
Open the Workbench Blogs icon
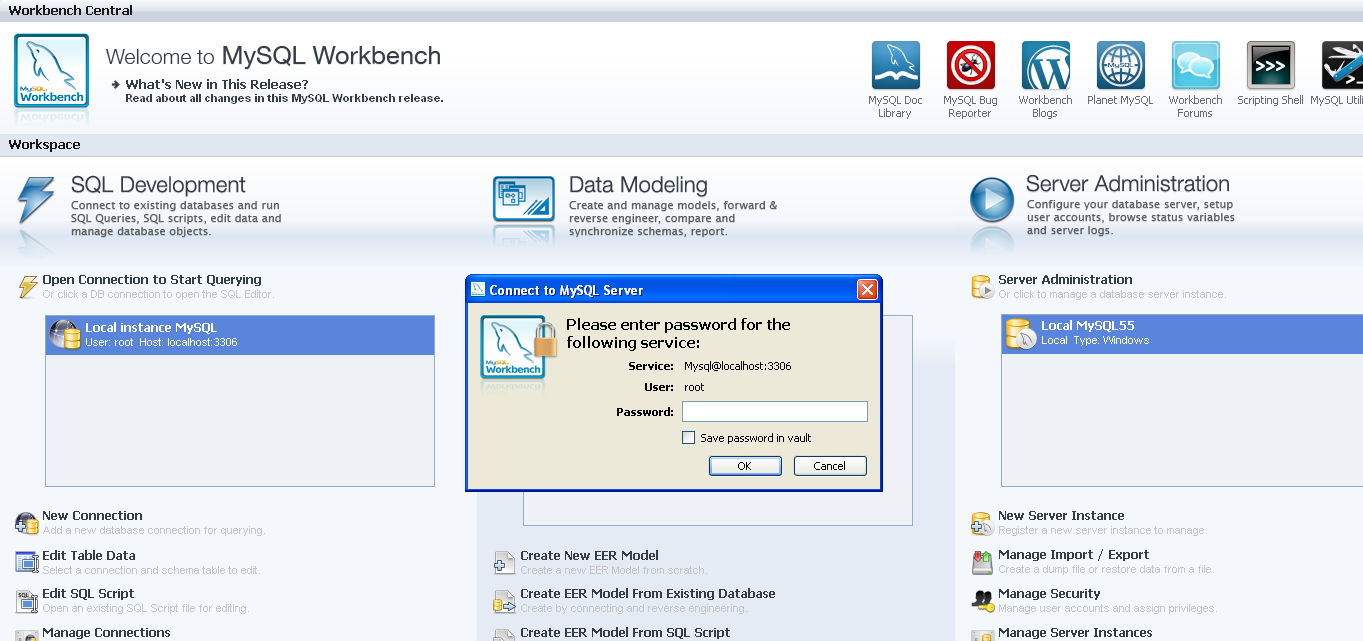[x=1045, y=66]
